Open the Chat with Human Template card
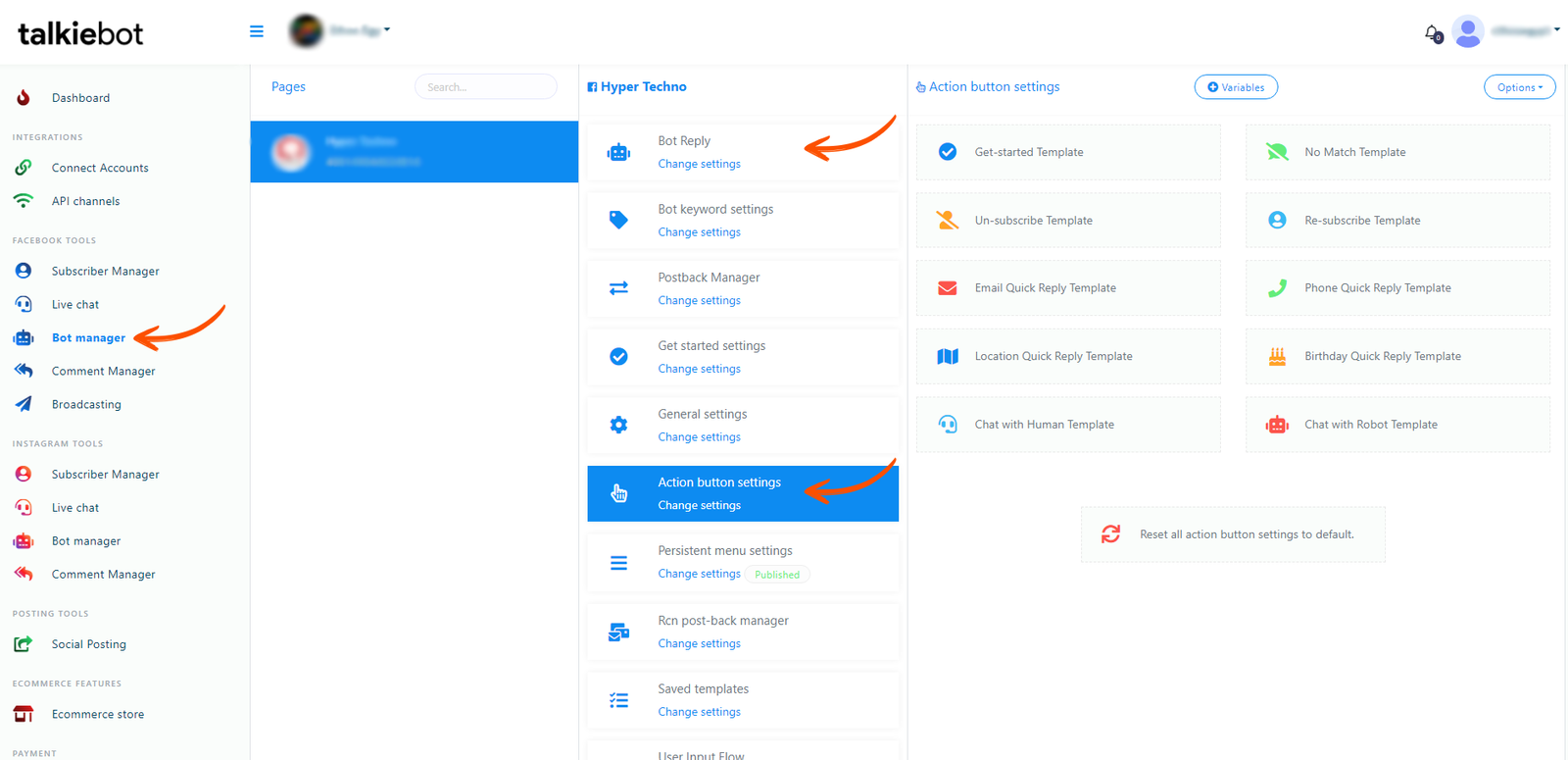 (x=1068, y=425)
